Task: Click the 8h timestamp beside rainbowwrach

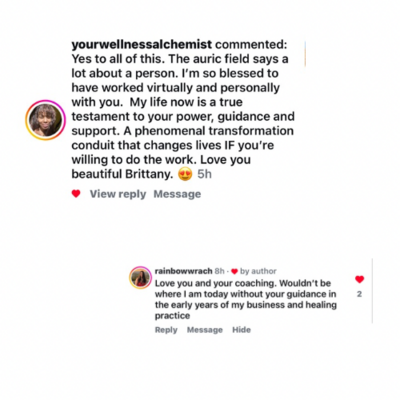Action: pos(219,271)
